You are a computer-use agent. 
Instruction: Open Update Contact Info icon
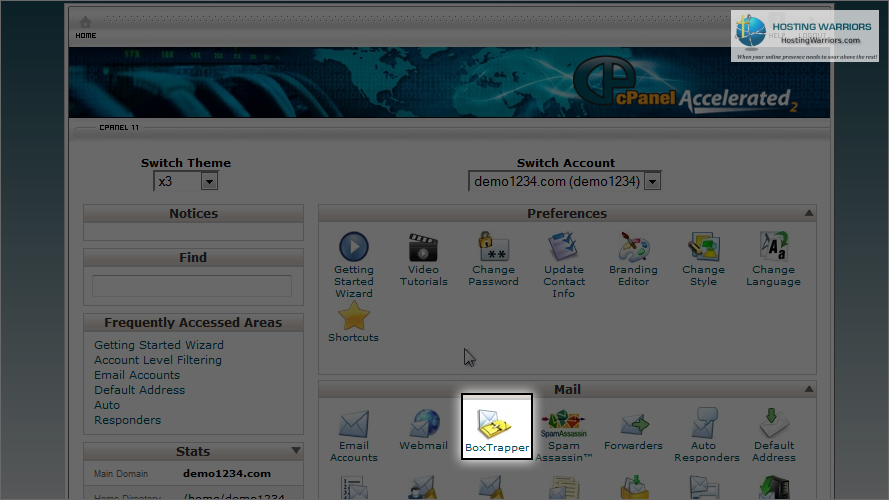[564, 247]
